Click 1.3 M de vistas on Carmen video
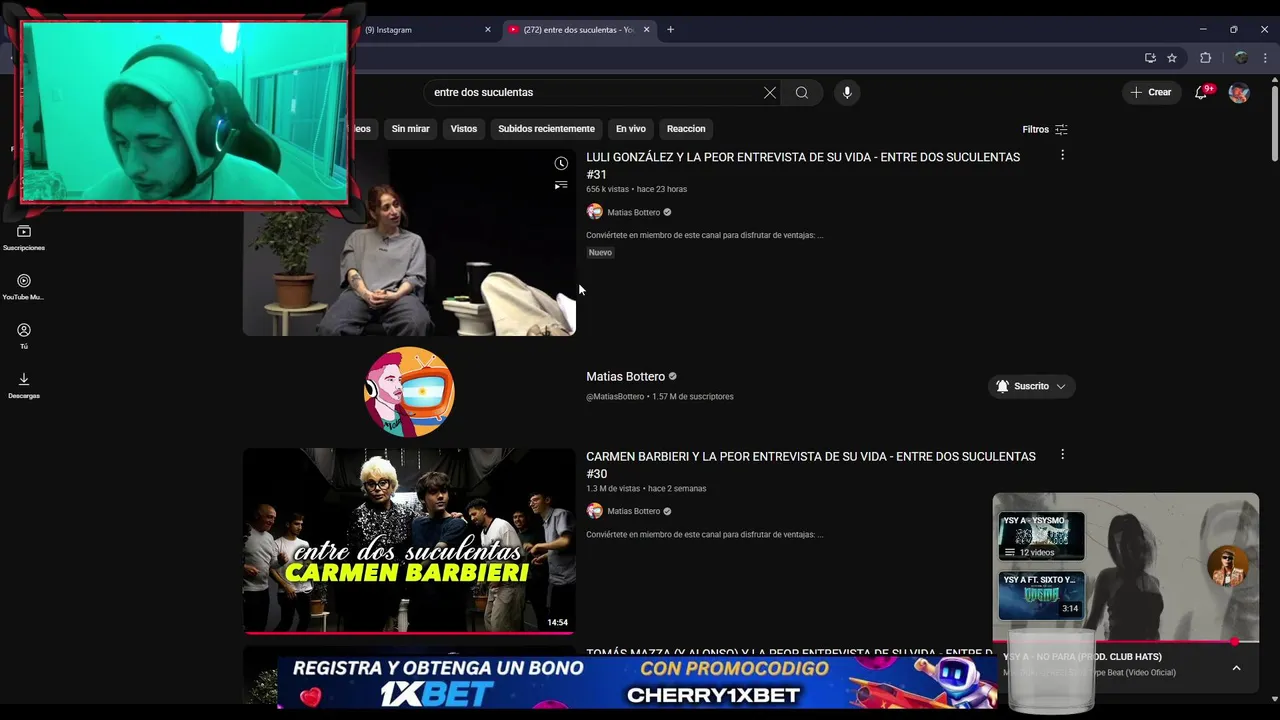This screenshot has height=720, width=1280. 613,489
